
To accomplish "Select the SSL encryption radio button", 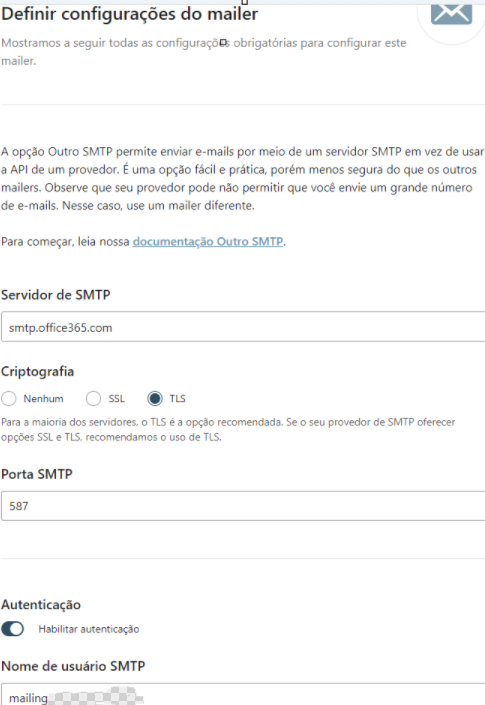I will (93, 398).
